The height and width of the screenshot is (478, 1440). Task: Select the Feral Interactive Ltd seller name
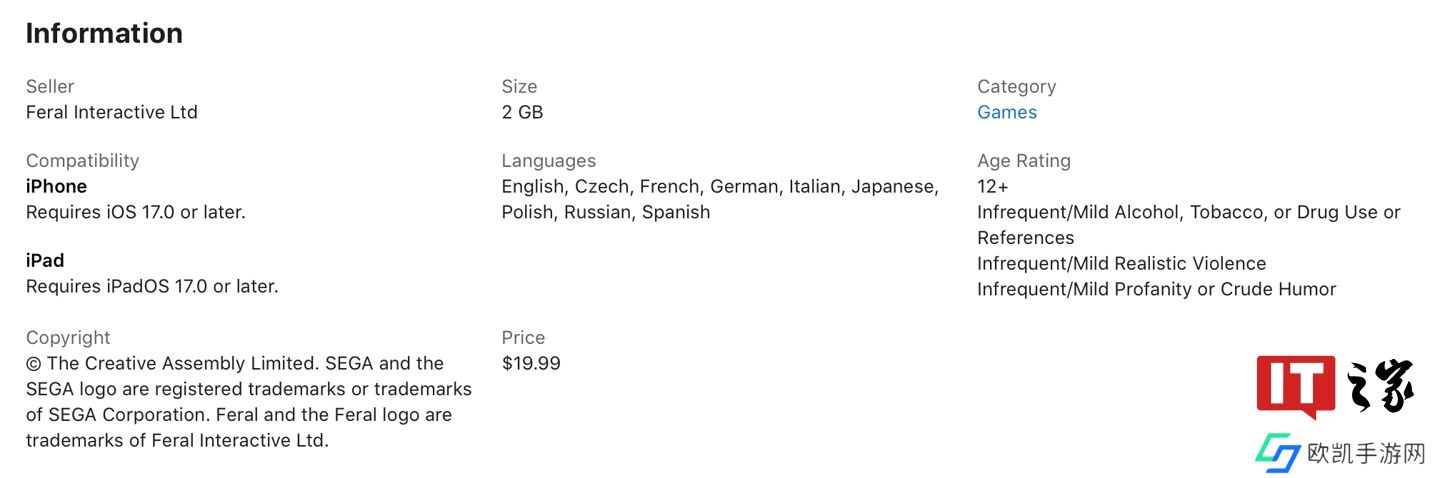[x=112, y=112]
